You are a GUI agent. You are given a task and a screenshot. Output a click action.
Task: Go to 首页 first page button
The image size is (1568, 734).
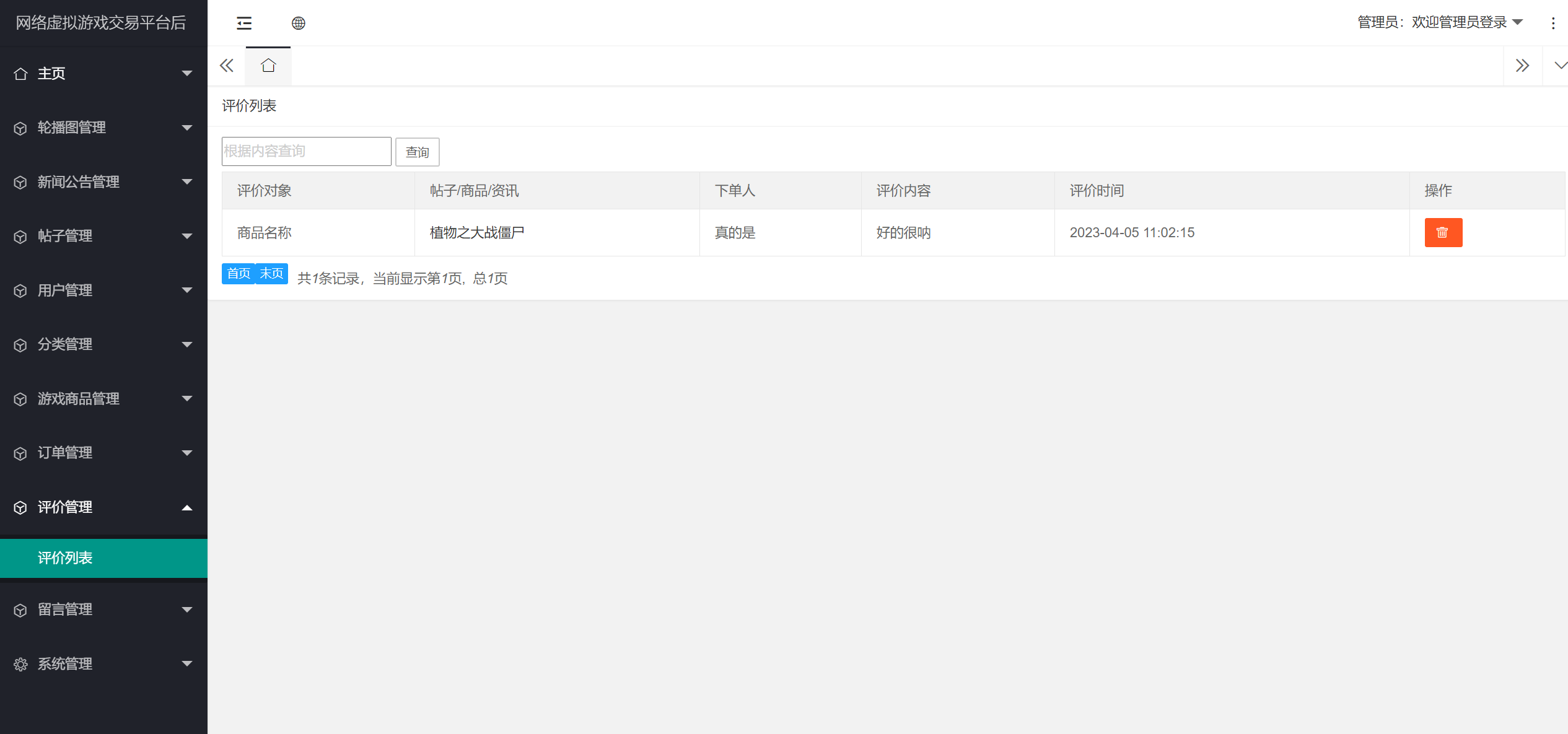(x=239, y=274)
